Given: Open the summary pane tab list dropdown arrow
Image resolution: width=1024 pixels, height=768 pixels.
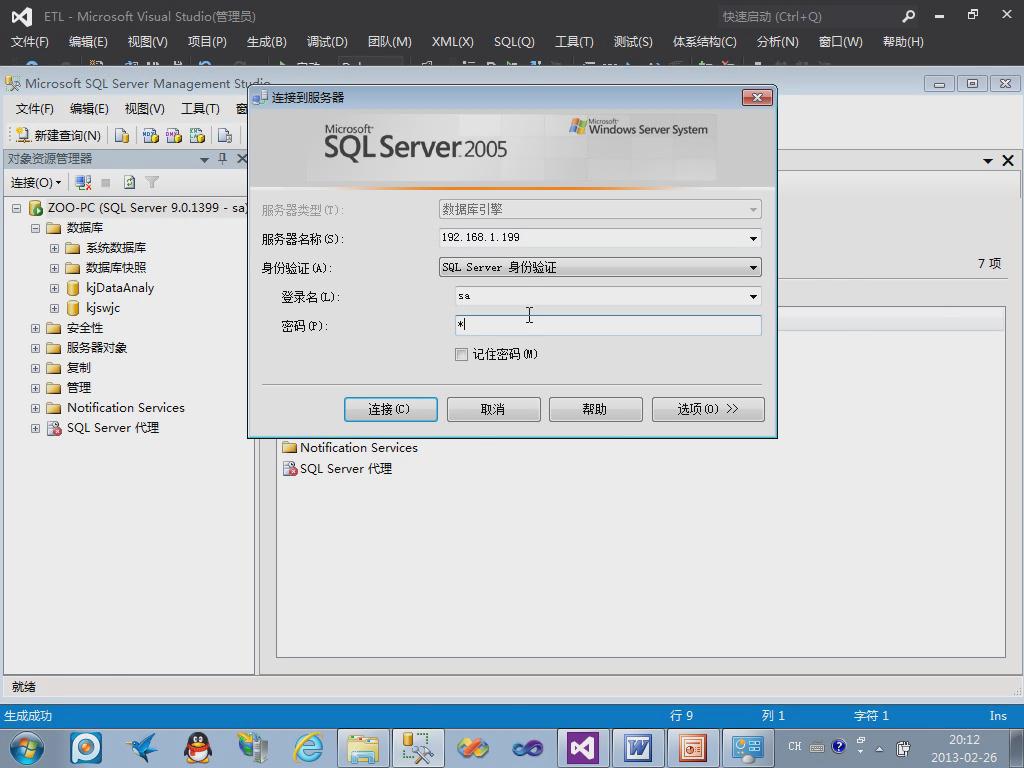Looking at the screenshot, I should (987, 161).
